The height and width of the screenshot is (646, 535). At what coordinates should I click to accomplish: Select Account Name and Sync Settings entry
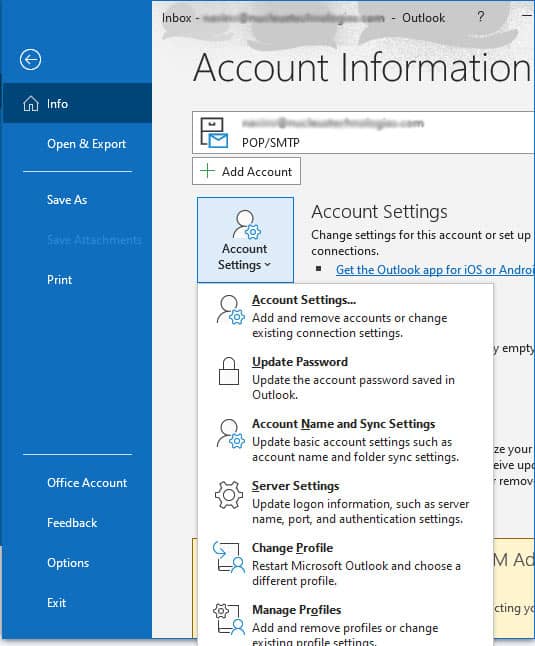click(345, 440)
